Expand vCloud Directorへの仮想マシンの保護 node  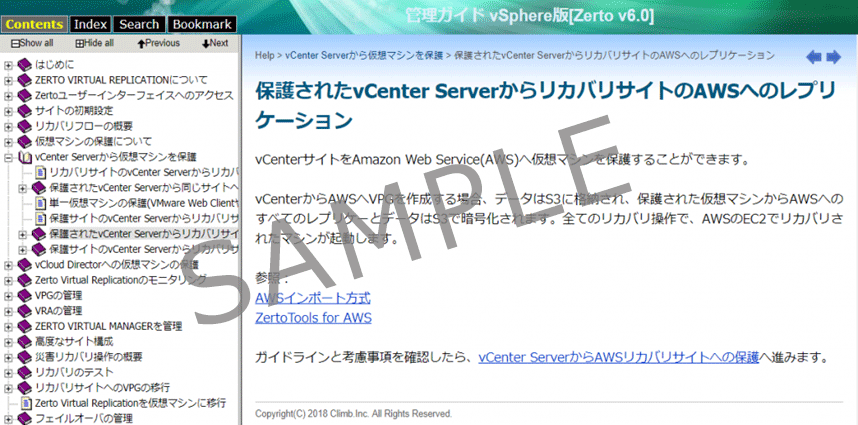(x=8, y=265)
